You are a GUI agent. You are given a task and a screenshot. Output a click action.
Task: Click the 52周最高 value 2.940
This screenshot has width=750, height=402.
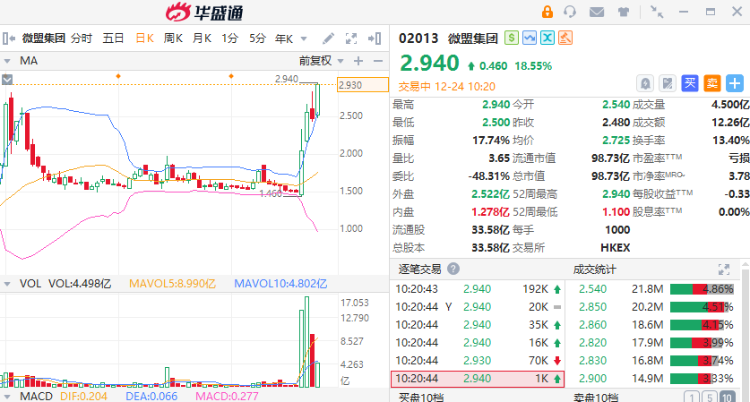coord(616,194)
